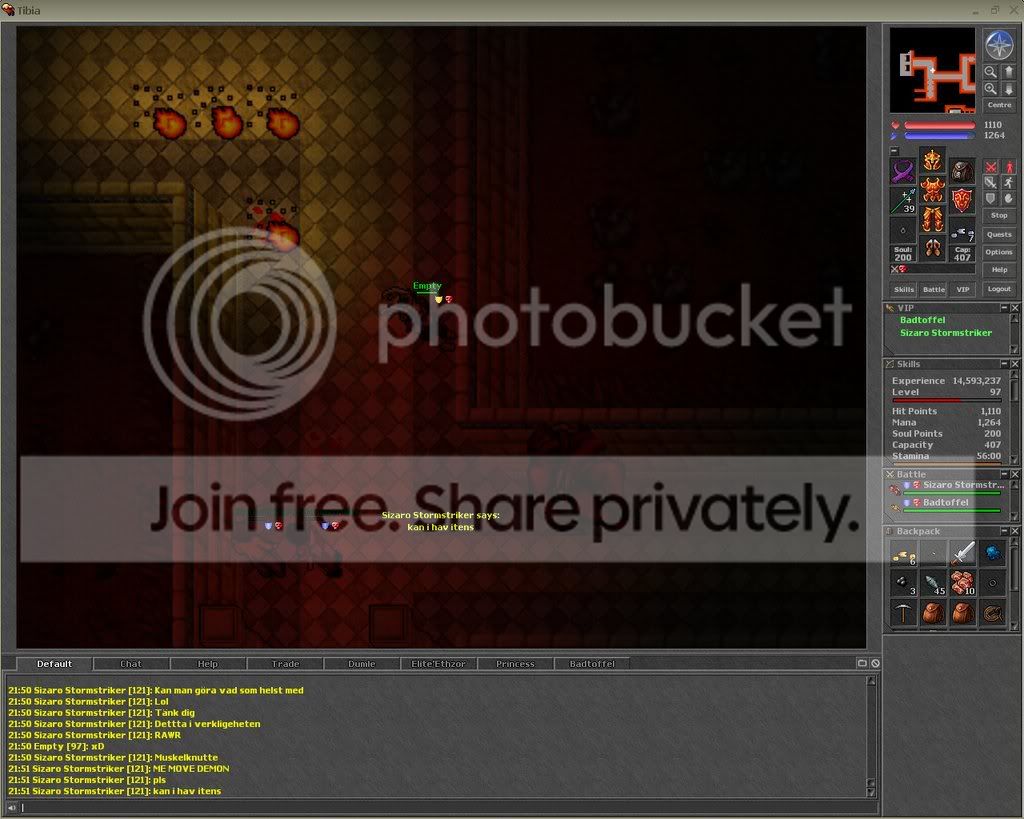Select the small stones stack of 3
Image resolution: width=1024 pixels, height=819 pixels.
pos(904,583)
